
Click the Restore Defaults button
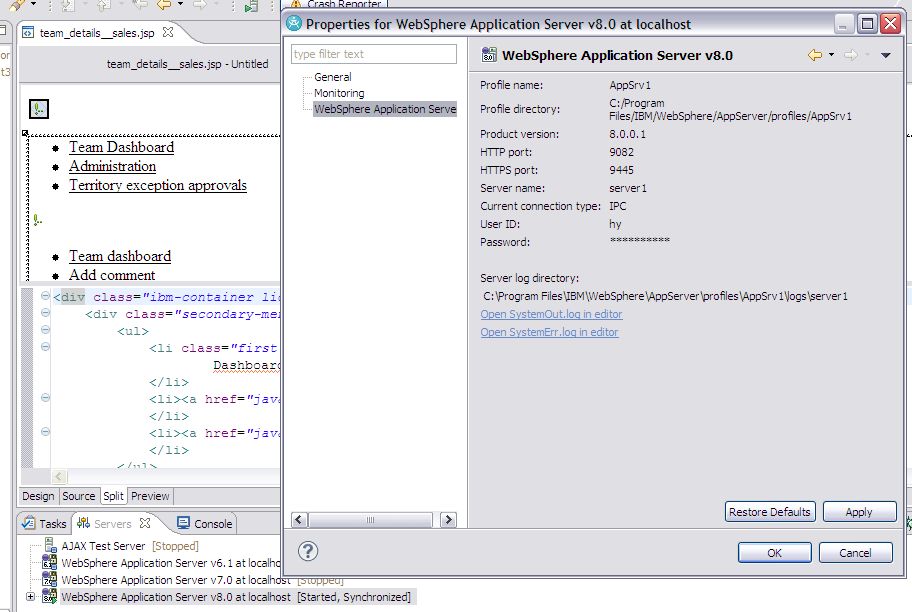coord(770,512)
